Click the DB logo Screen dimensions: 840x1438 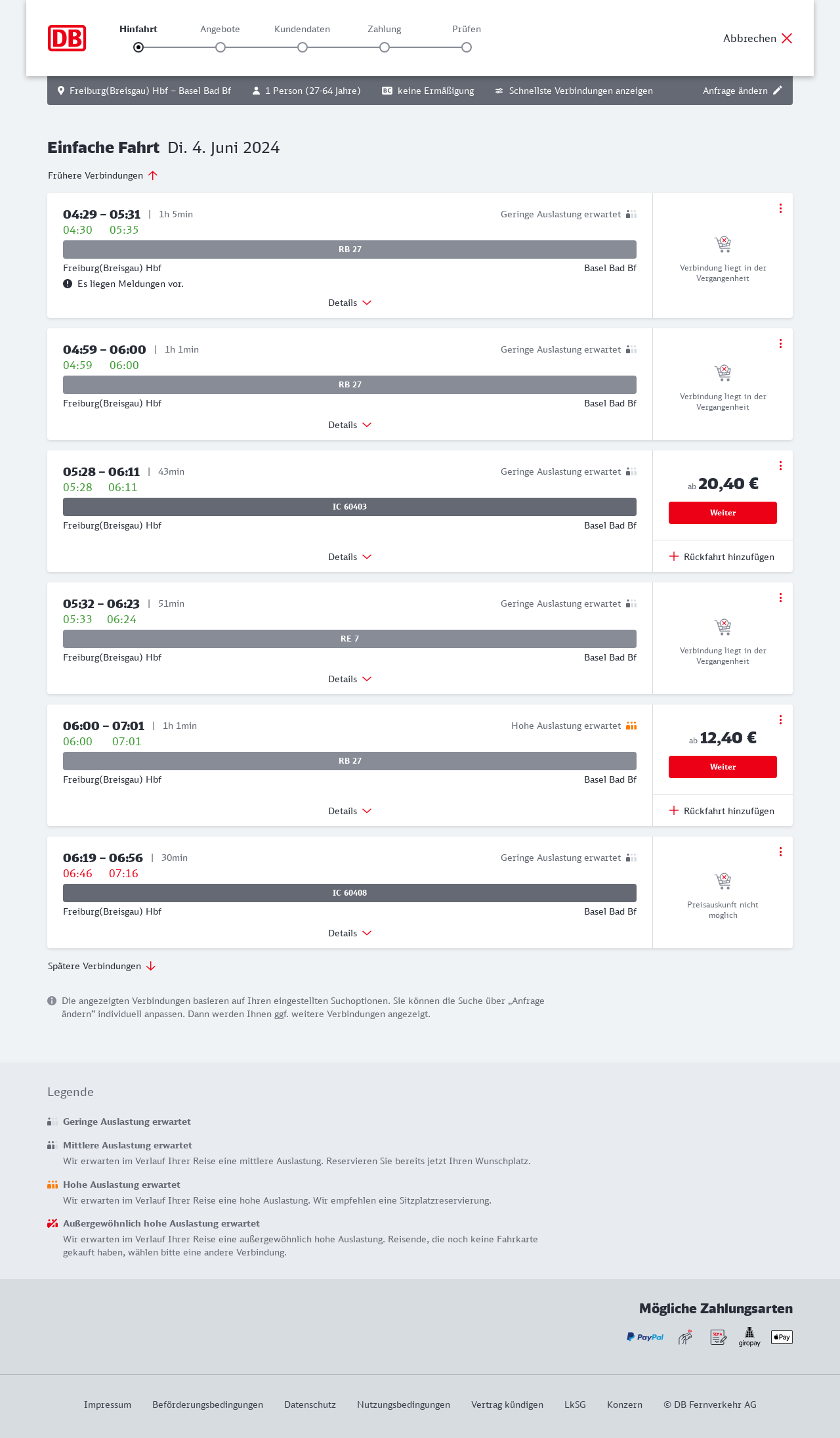(x=67, y=38)
